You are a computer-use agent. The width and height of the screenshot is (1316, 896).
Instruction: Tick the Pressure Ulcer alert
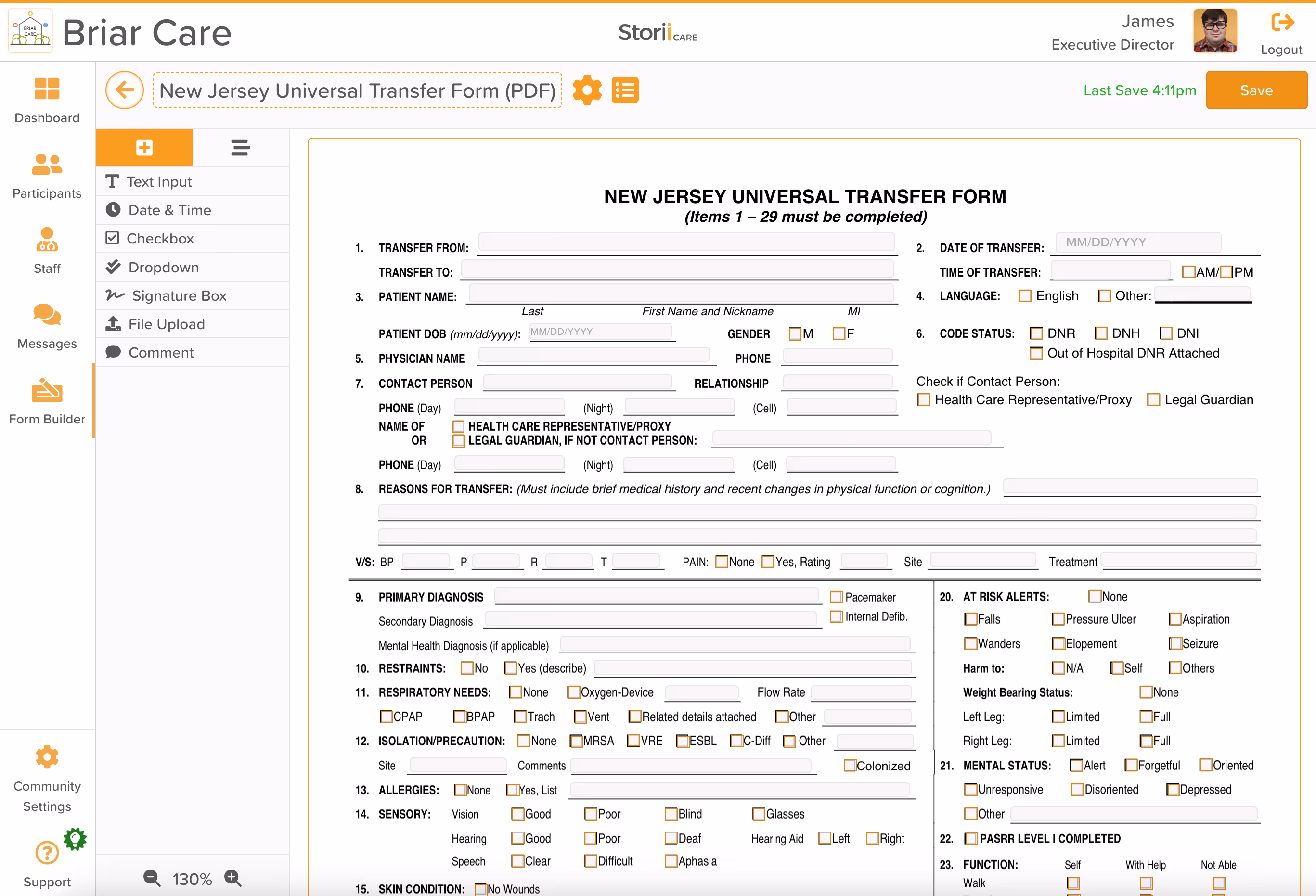pos(1058,619)
